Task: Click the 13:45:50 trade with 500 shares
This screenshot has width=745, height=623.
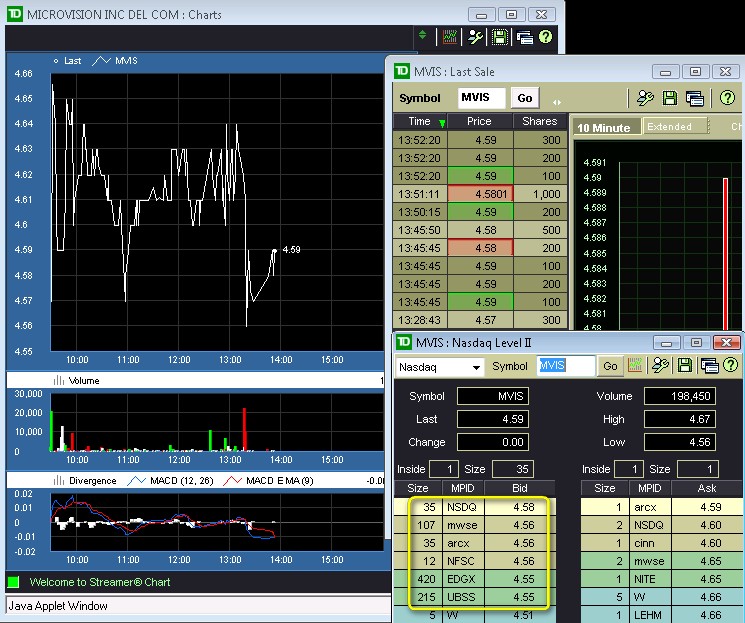Action: pos(480,230)
